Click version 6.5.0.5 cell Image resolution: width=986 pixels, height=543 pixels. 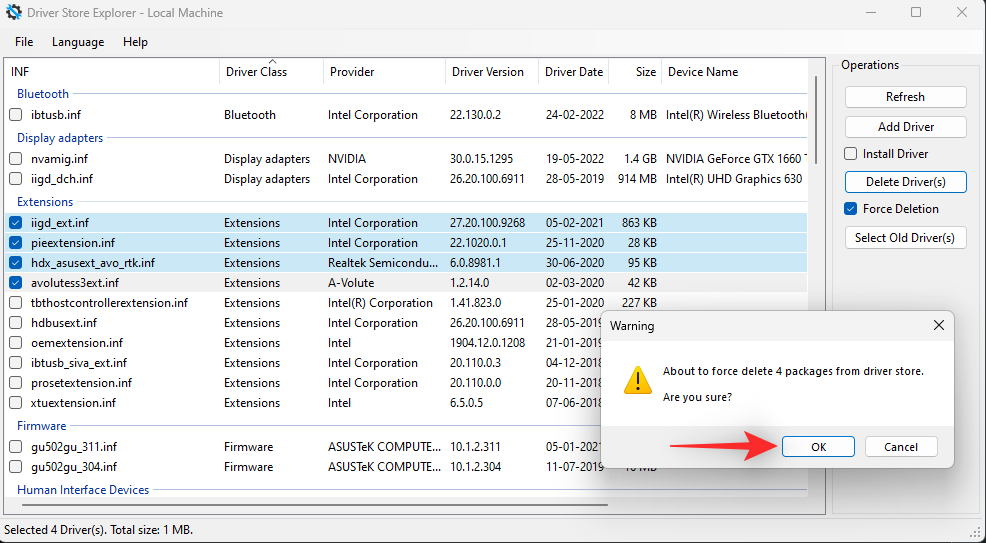pos(467,403)
